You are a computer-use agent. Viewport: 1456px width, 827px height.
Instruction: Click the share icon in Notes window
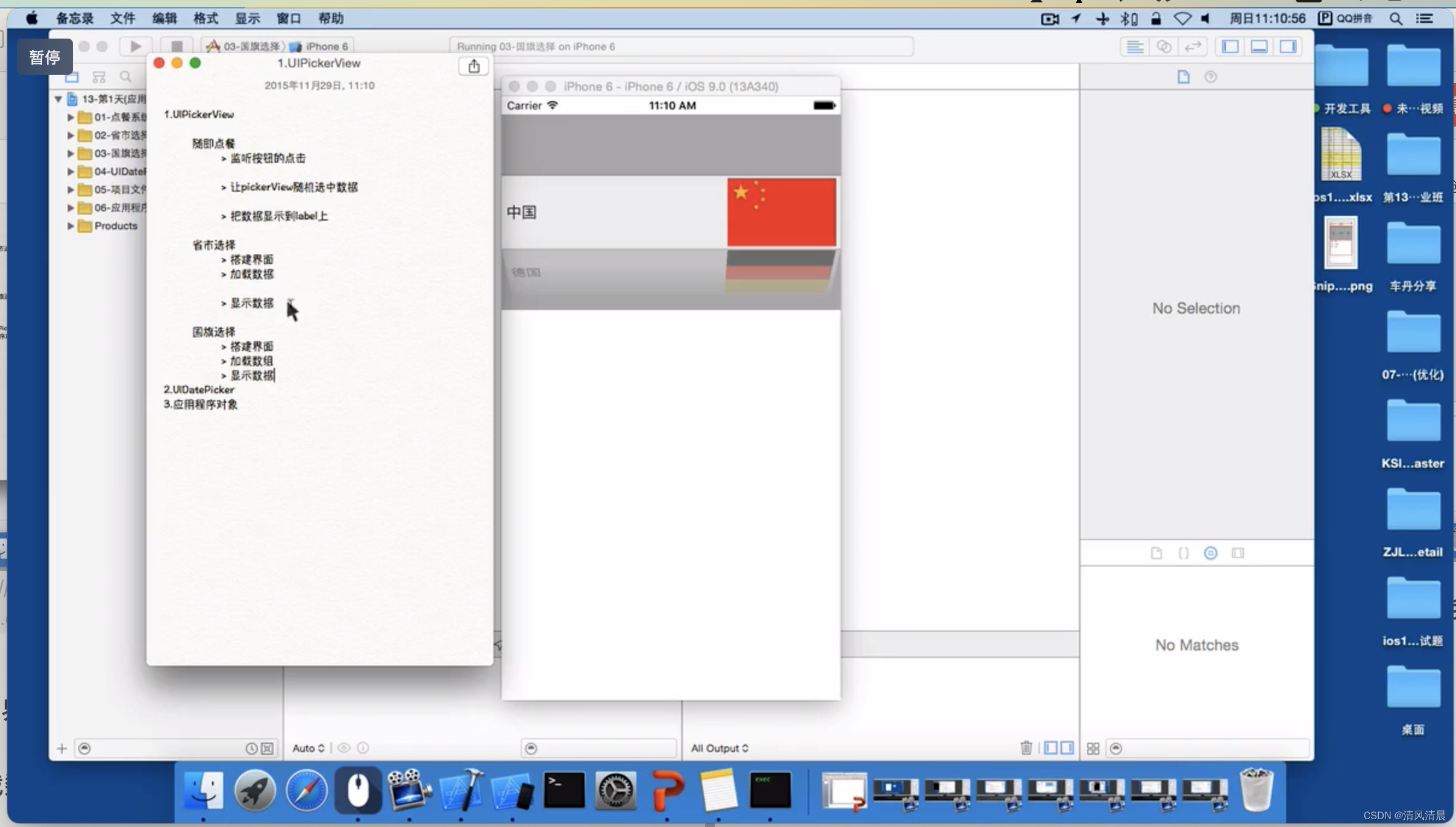pyautogui.click(x=474, y=66)
